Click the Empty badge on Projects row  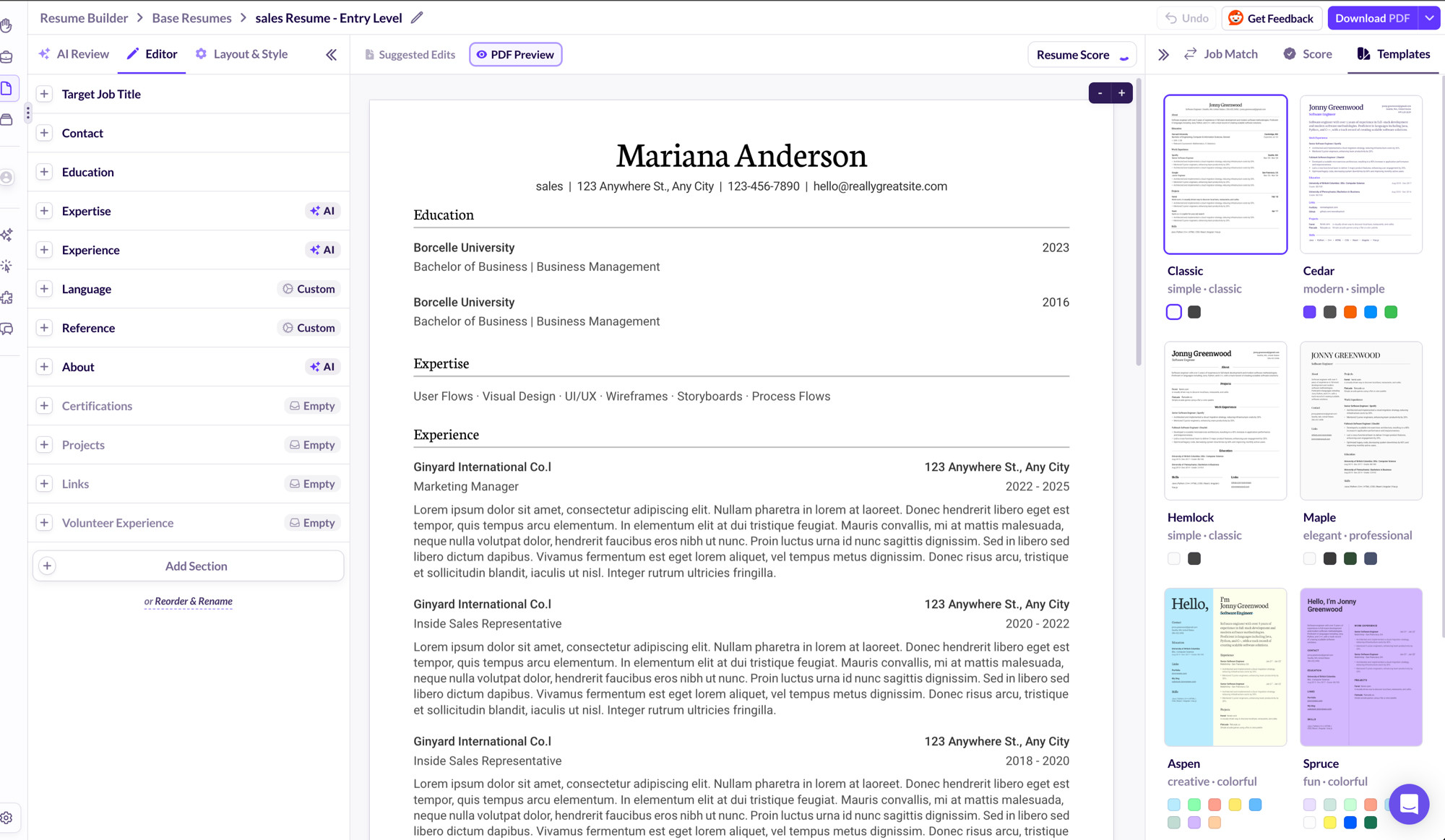click(x=312, y=445)
